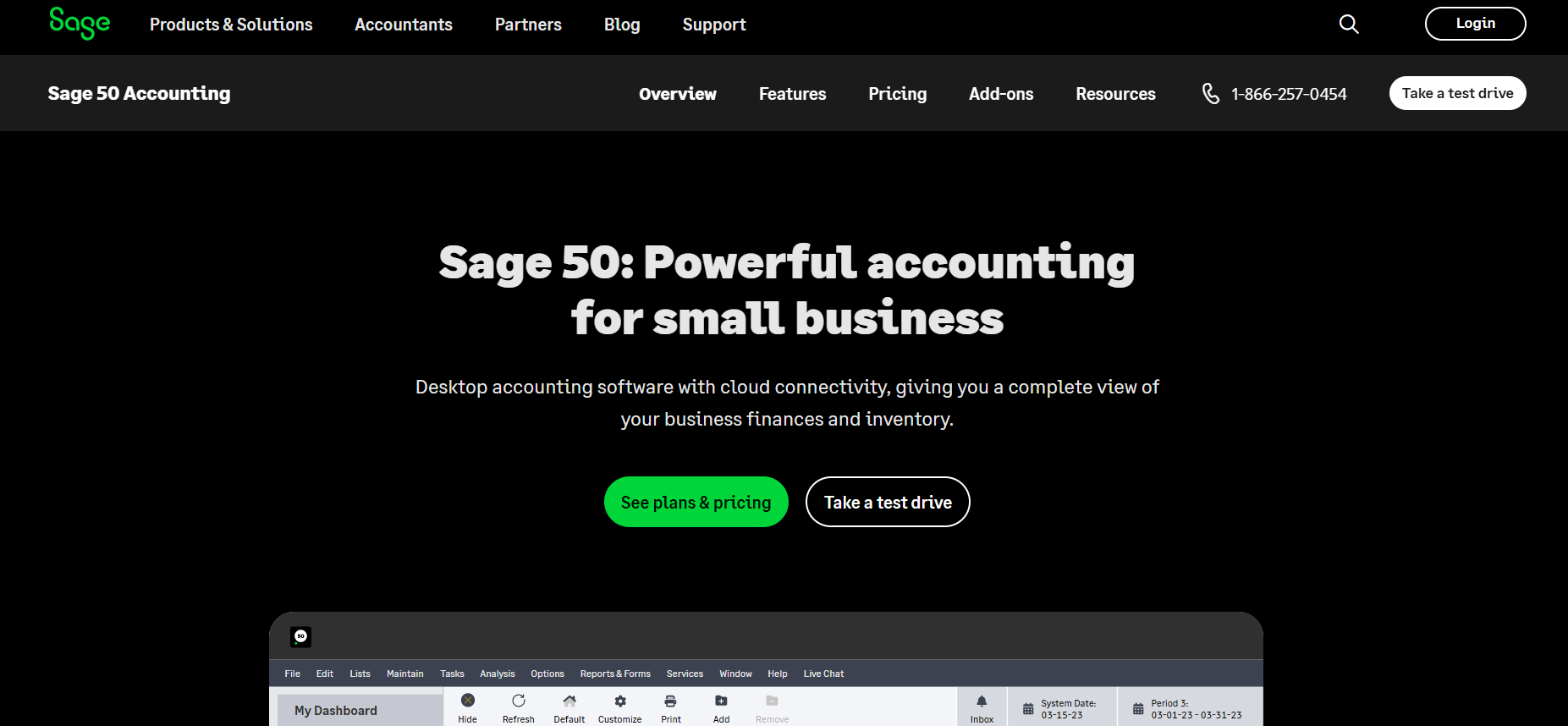This screenshot has height=726, width=1568.
Task: Click the Sage logo
Action: pyautogui.click(x=80, y=24)
